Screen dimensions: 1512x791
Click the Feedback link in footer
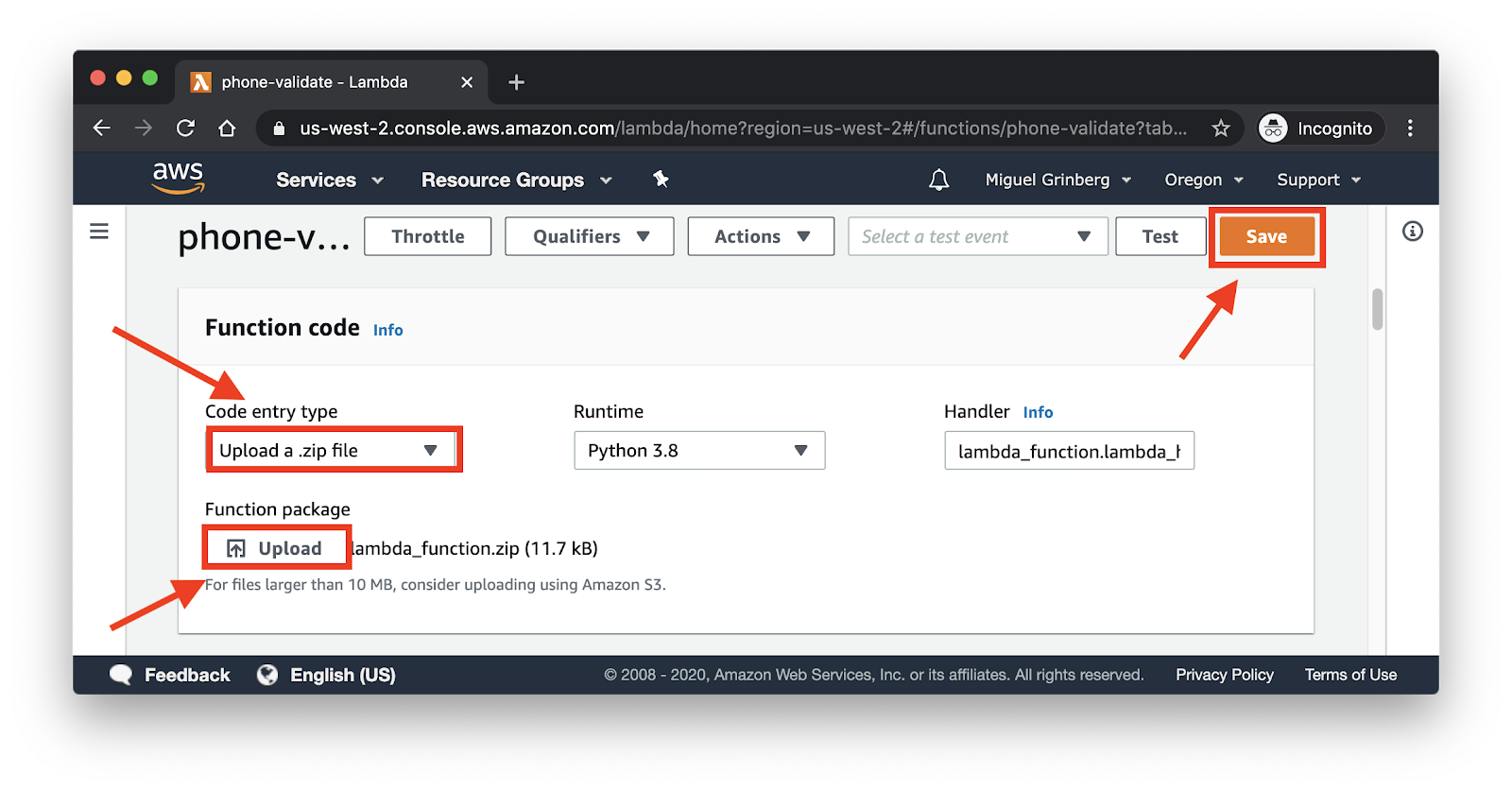(x=187, y=675)
